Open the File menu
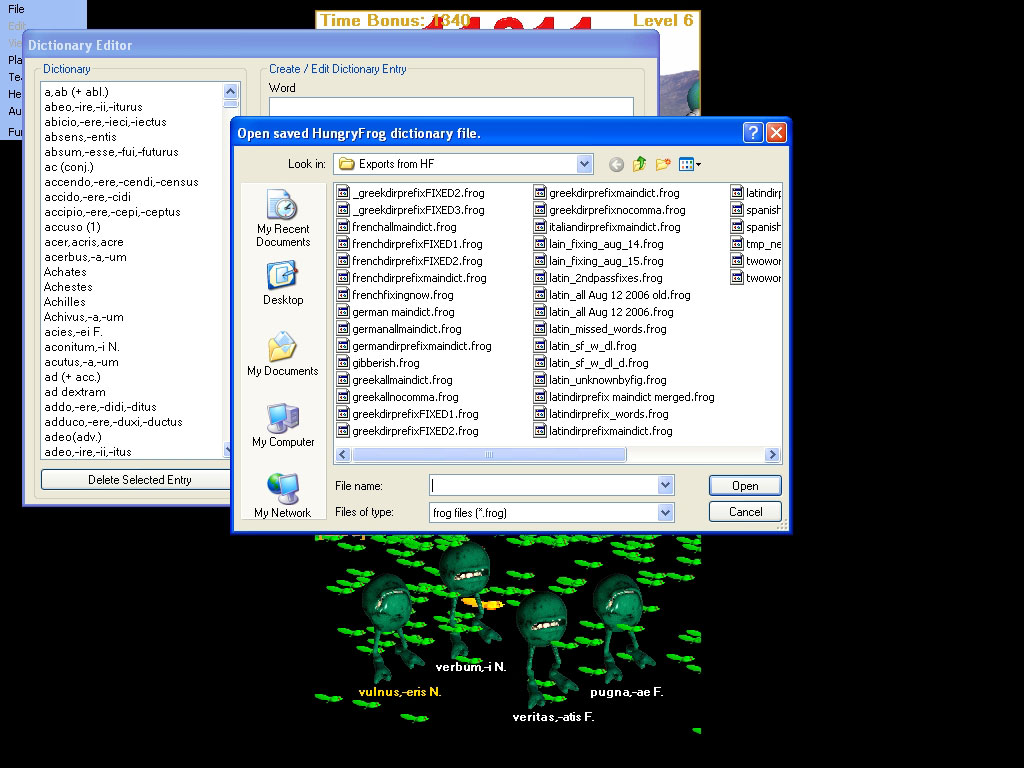The image size is (1024, 768). 16,9
